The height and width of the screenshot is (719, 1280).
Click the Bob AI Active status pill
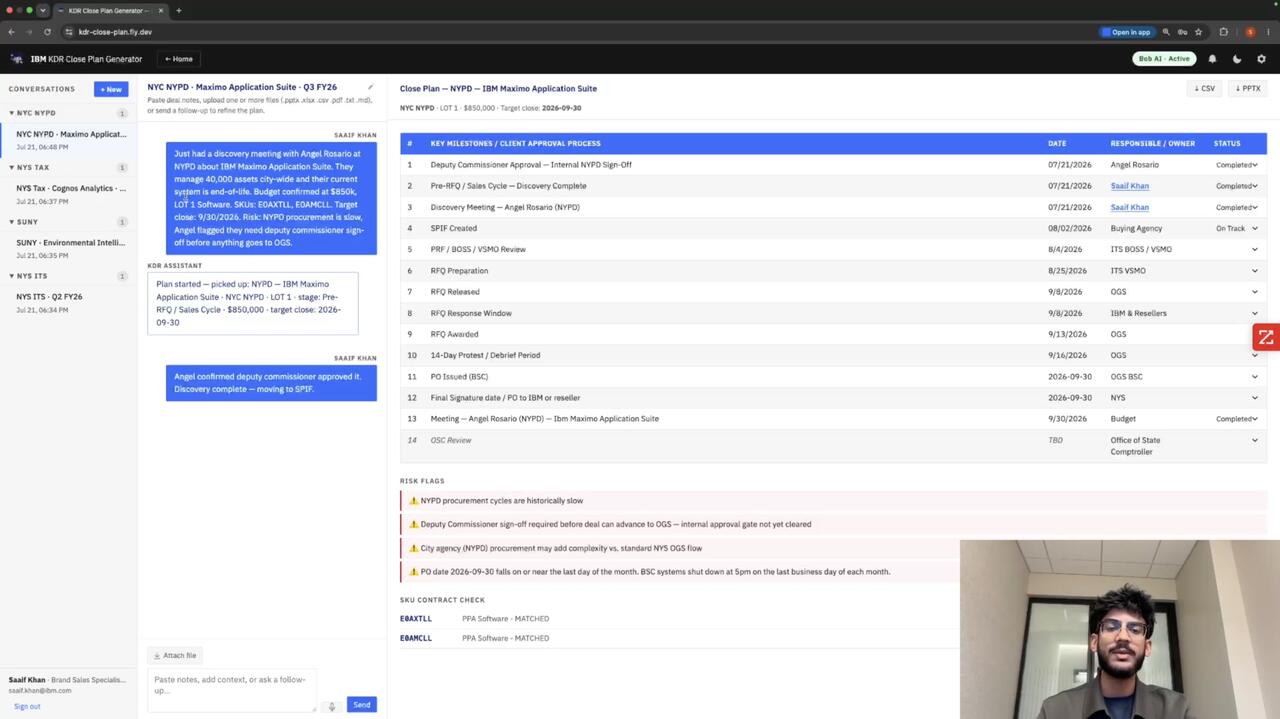1164,59
